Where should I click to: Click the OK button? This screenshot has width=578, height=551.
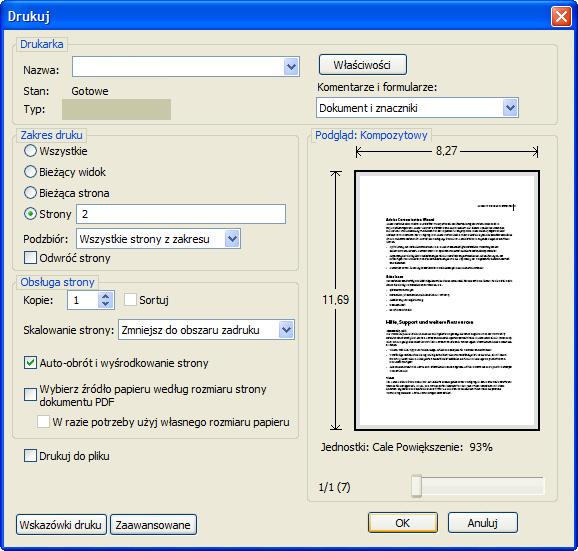click(403, 523)
